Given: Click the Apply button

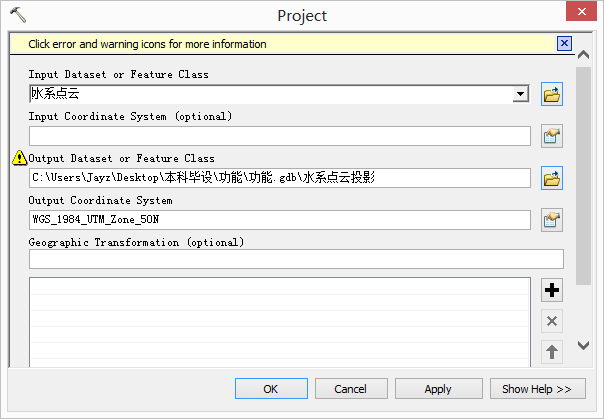Looking at the screenshot, I should coord(438,389).
